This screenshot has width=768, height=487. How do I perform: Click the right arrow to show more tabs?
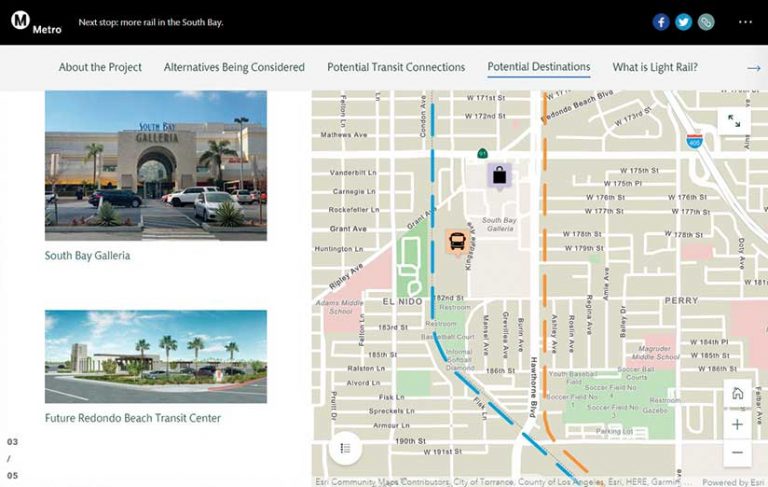[x=754, y=68]
